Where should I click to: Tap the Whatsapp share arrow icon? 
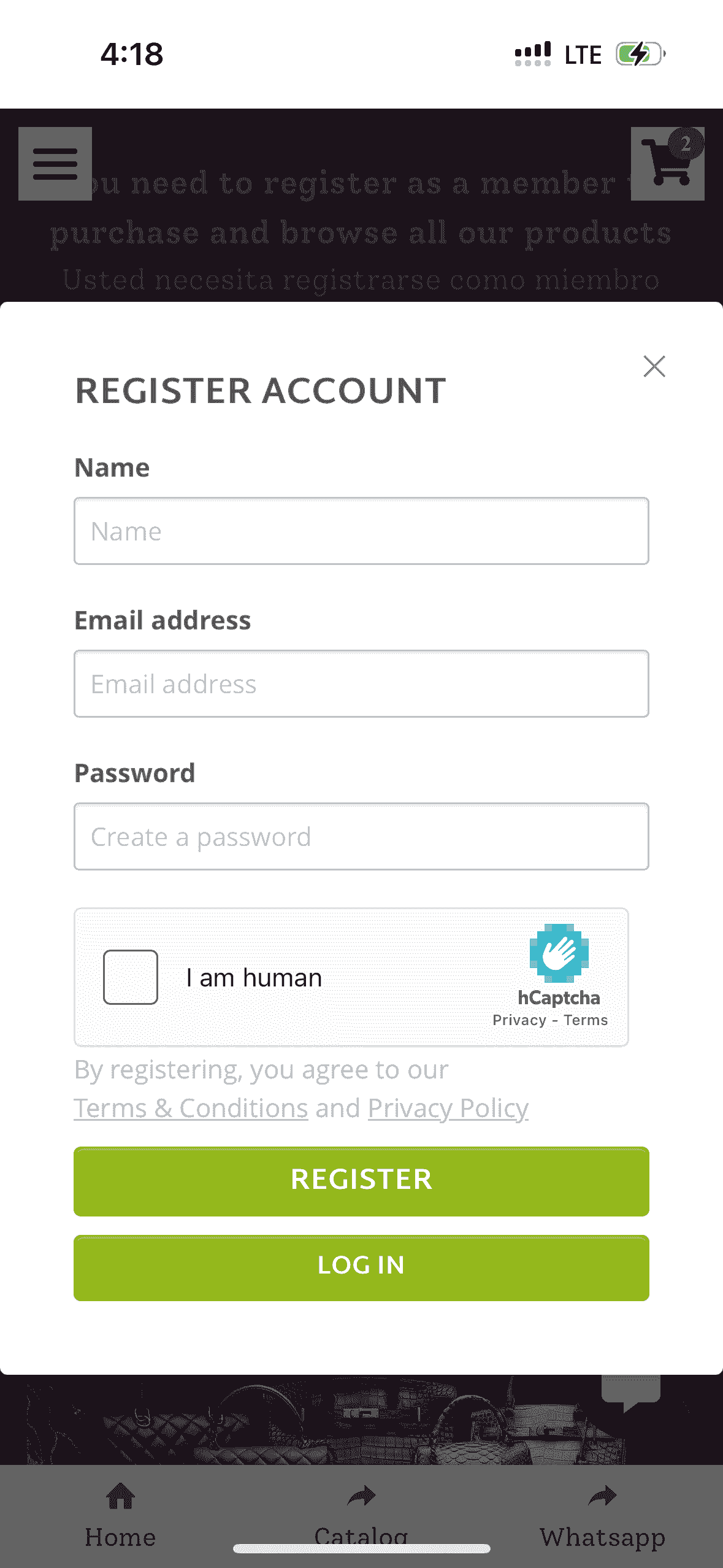[x=602, y=1497]
